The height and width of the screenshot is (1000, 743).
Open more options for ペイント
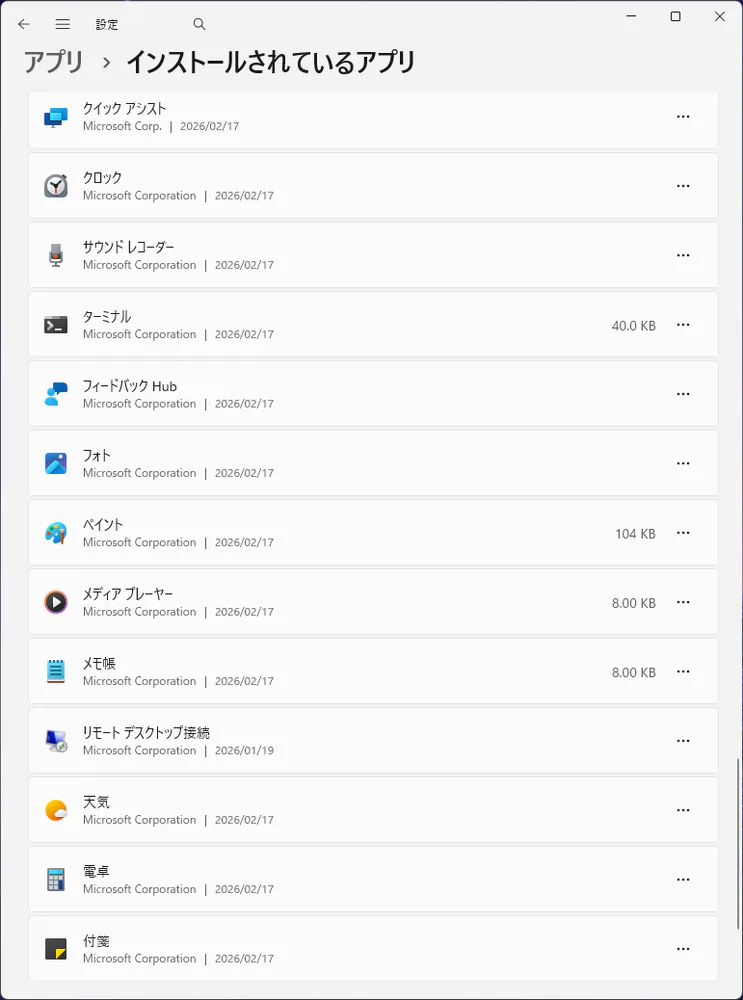(x=683, y=533)
